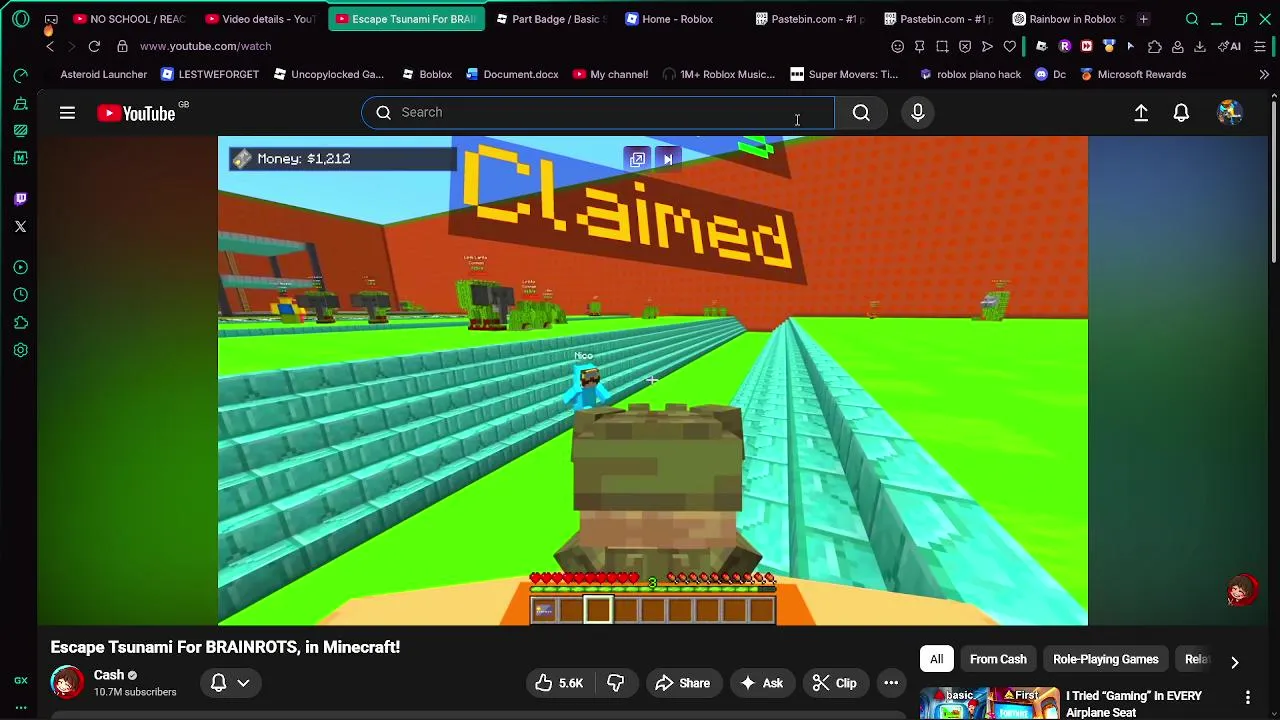1280x720 pixels.
Task: Open LESTWEFORGET bookmark
Action: pyautogui.click(x=209, y=74)
